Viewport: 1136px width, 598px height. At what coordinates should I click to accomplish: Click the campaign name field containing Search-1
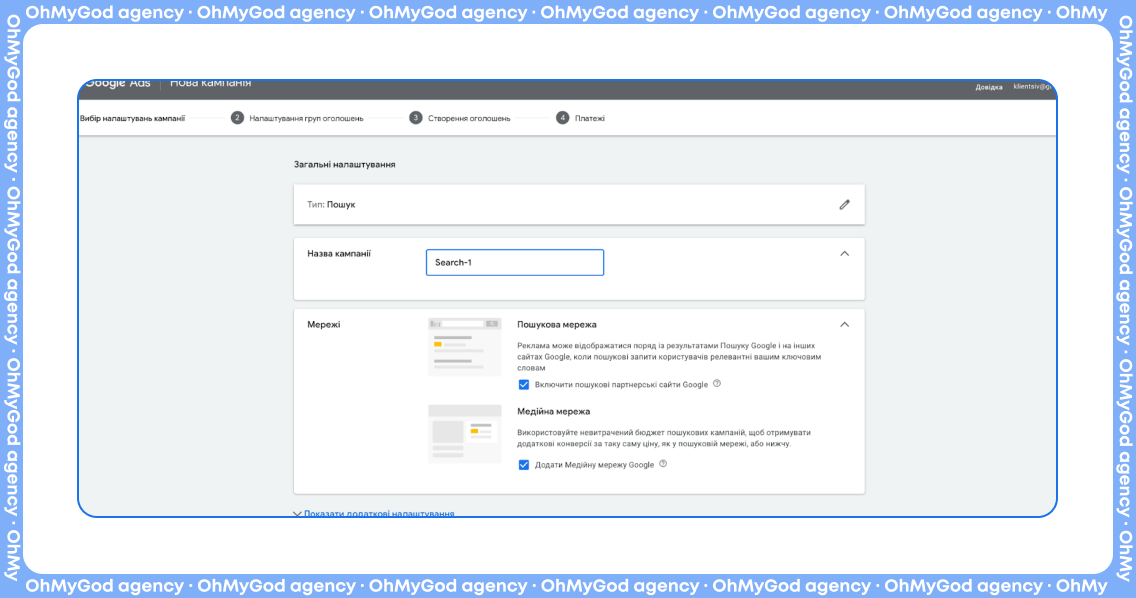(x=515, y=263)
